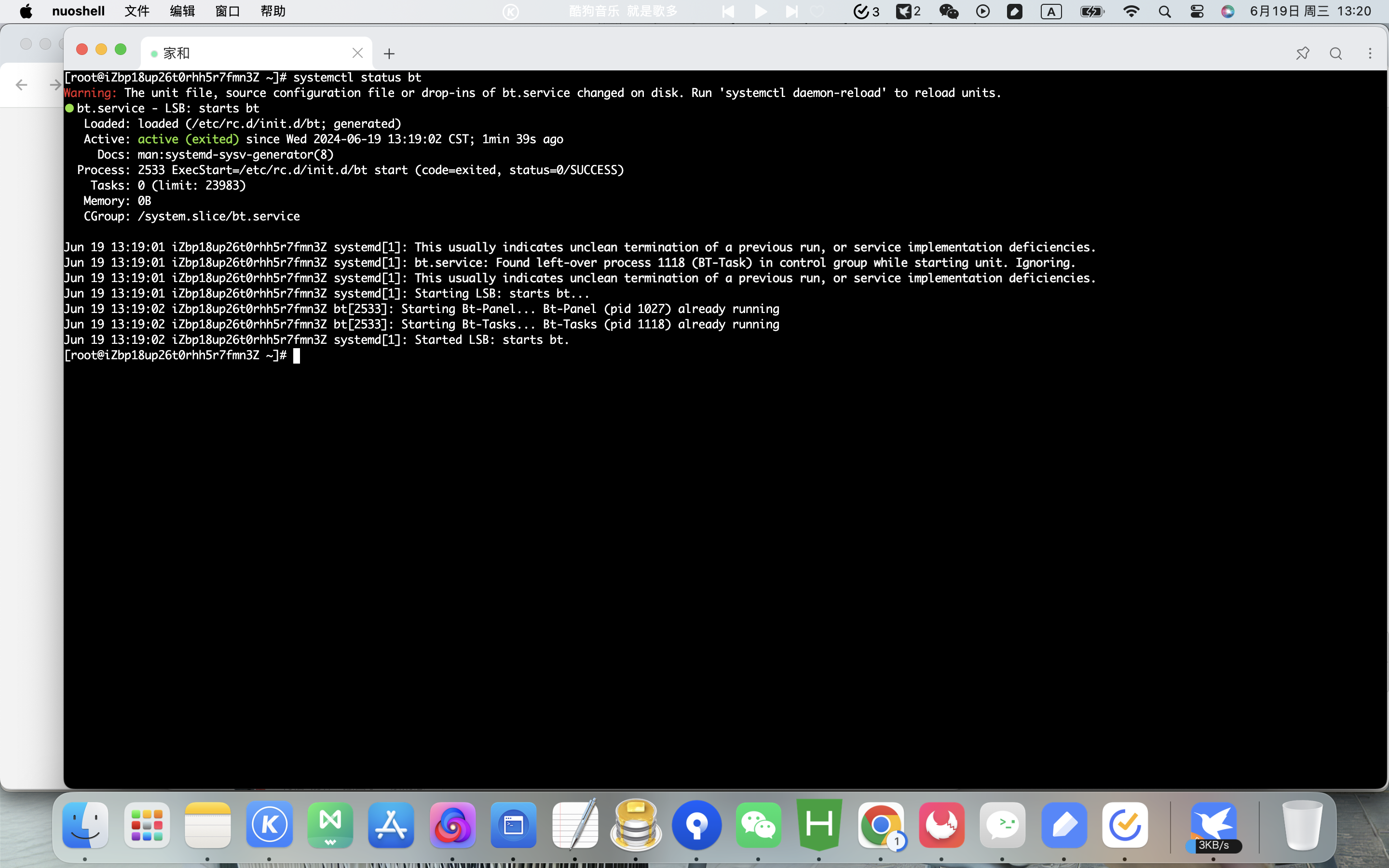Open the red bird app in Dock
Screen dimensions: 1389x868
coord(942,825)
